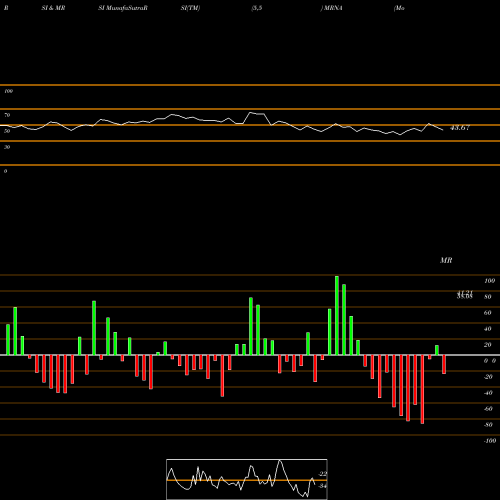This screenshot has height=500, width=500.
Task: Click the tallest green bar in MR histogram
Action: [x=337, y=315]
